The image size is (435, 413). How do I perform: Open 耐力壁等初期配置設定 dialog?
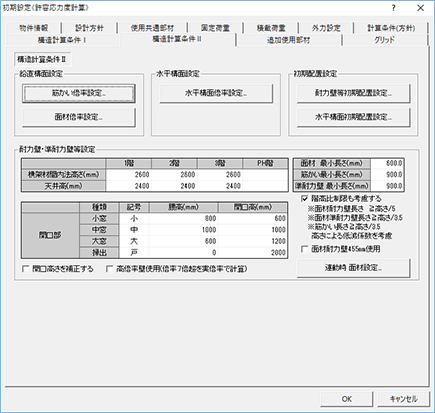point(353,93)
